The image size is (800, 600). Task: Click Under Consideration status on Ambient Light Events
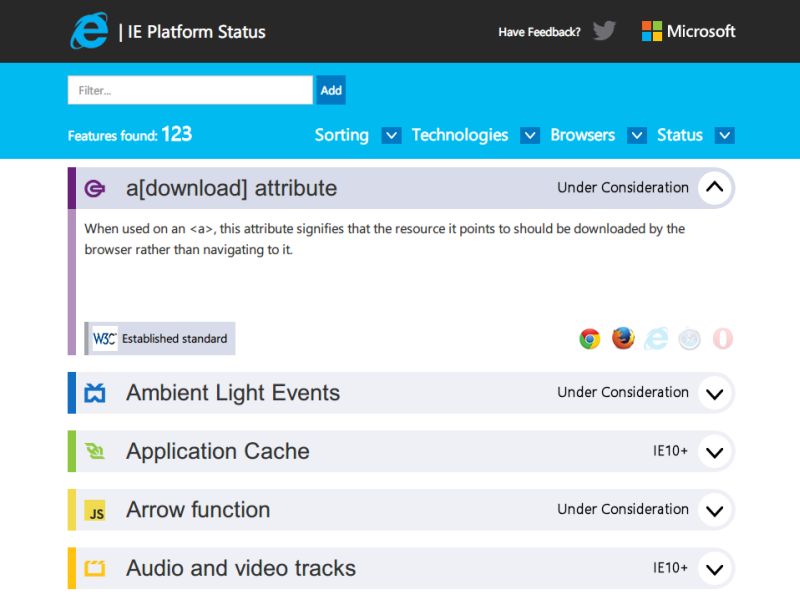[623, 392]
